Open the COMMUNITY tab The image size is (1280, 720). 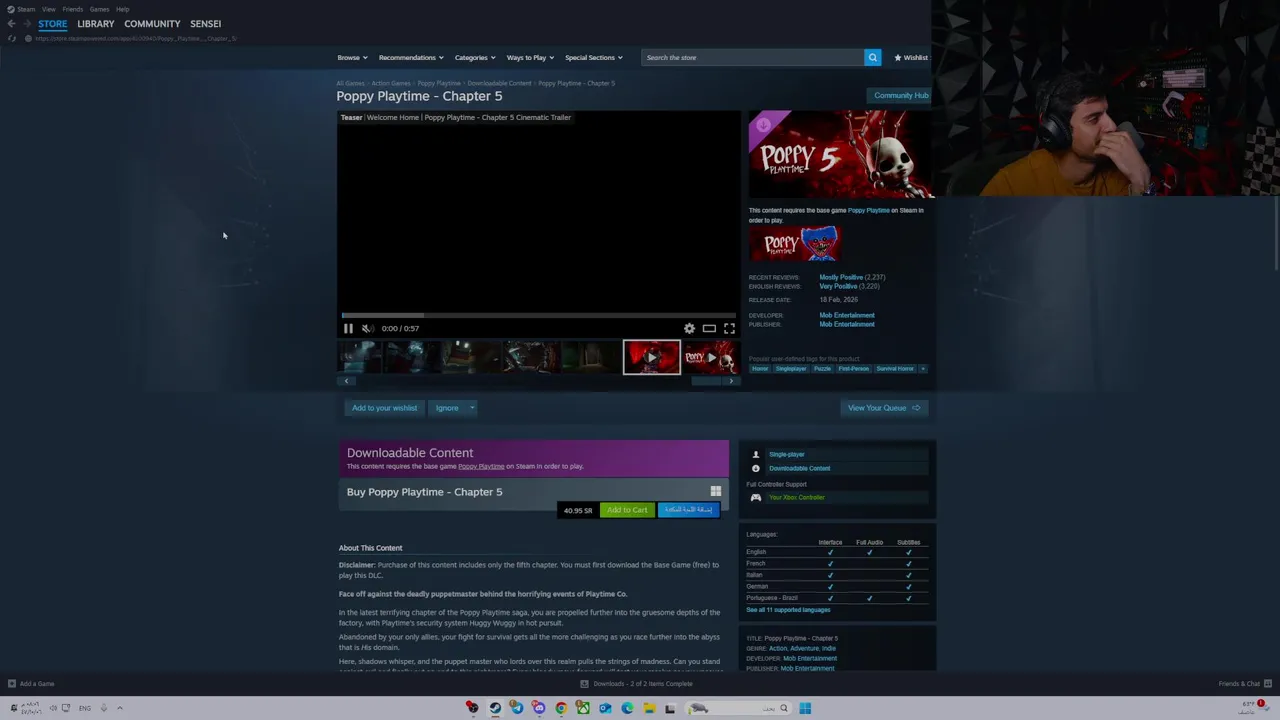pyautogui.click(x=152, y=23)
